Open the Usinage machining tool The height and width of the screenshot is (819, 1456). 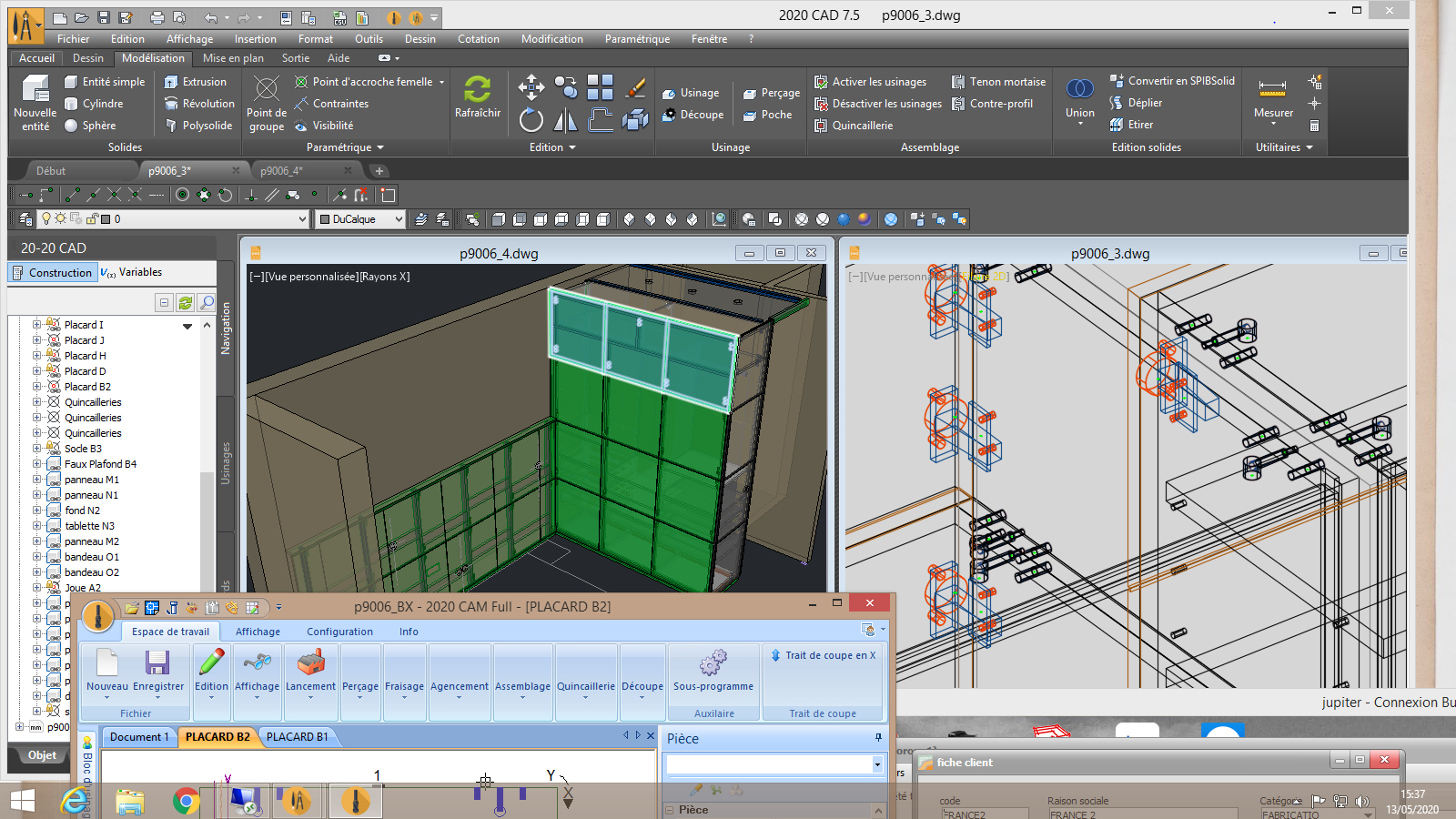pos(690,93)
